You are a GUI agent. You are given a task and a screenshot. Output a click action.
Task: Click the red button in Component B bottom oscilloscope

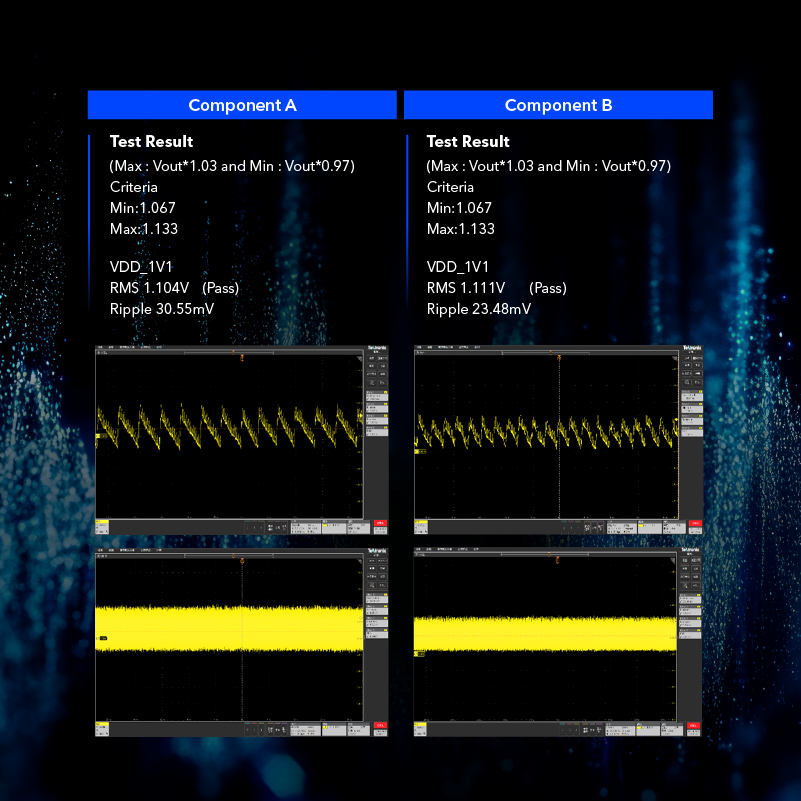(692, 725)
